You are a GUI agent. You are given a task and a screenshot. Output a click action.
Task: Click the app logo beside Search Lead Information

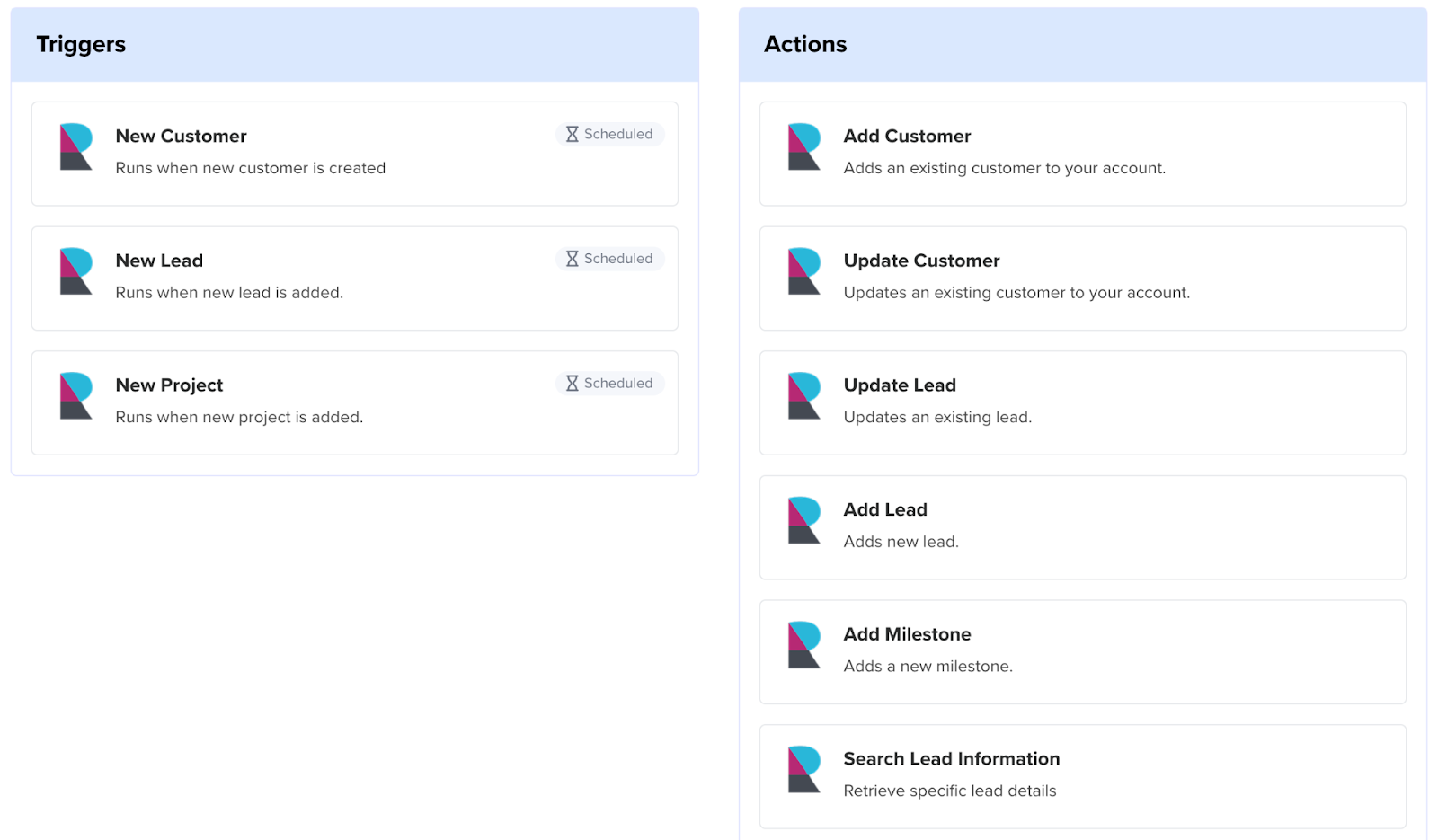(x=804, y=770)
